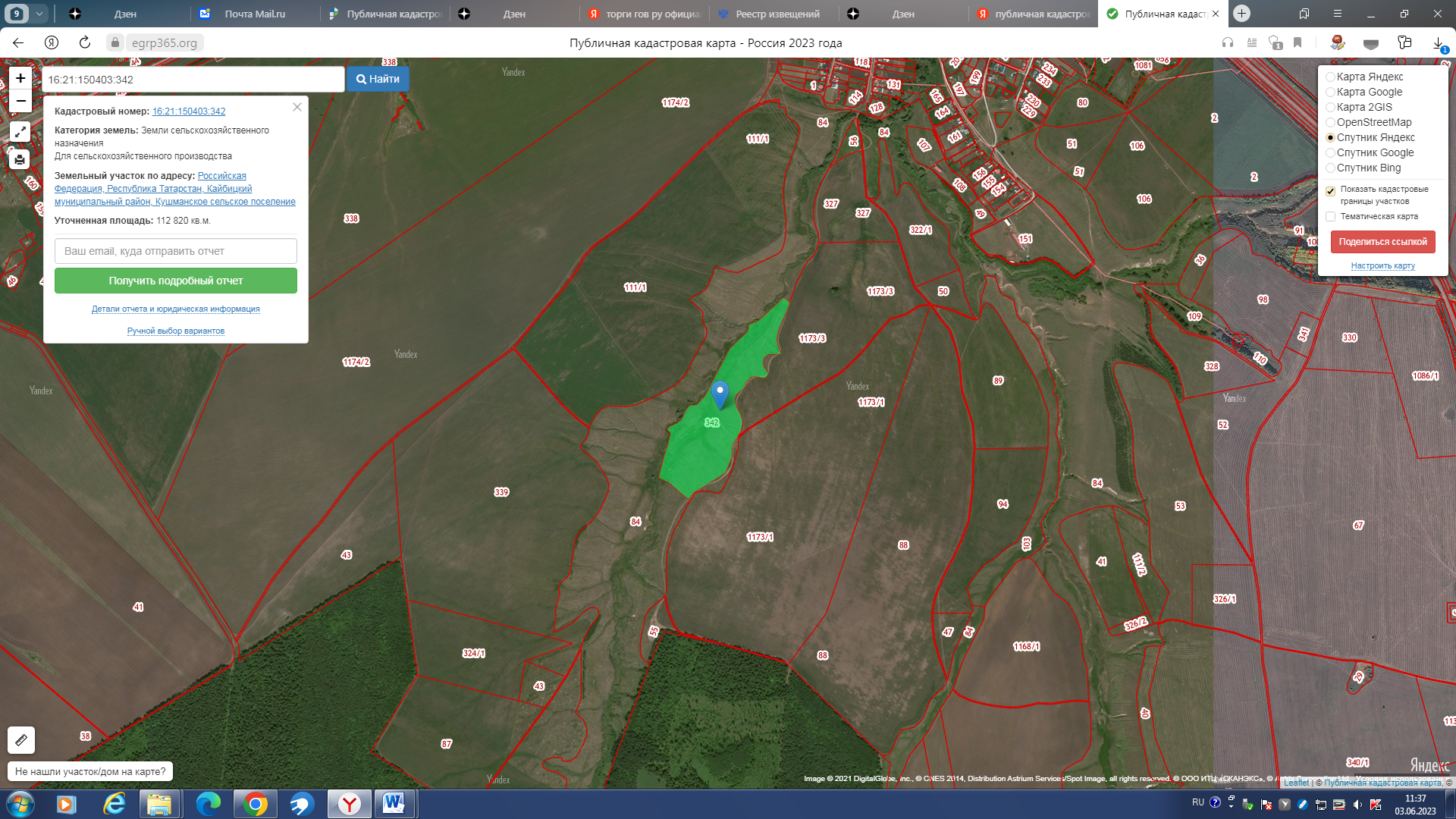Zoom in with the map plus button
Image resolution: width=1456 pixels, height=819 pixels.
click(x=20, y=78)
